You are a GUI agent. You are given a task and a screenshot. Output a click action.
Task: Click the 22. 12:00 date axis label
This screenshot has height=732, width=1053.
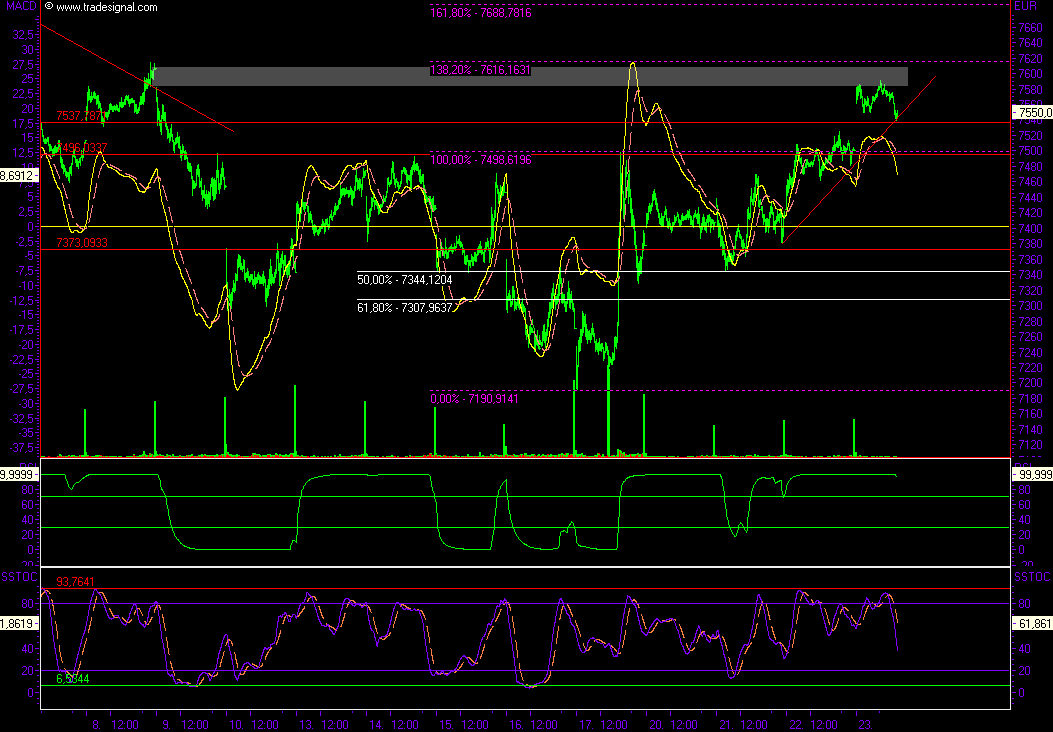click(814, 725)
